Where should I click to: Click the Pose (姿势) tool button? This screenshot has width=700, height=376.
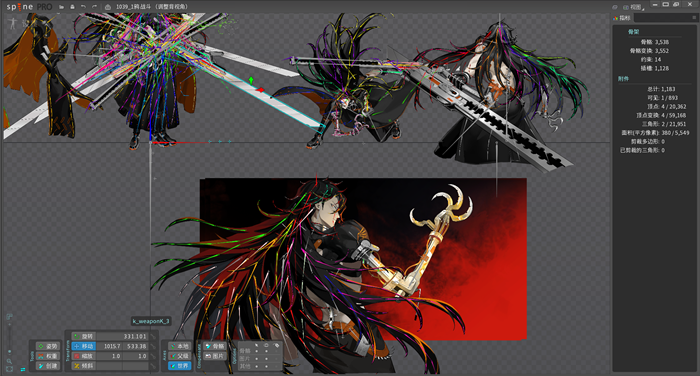tap(48, 346)
